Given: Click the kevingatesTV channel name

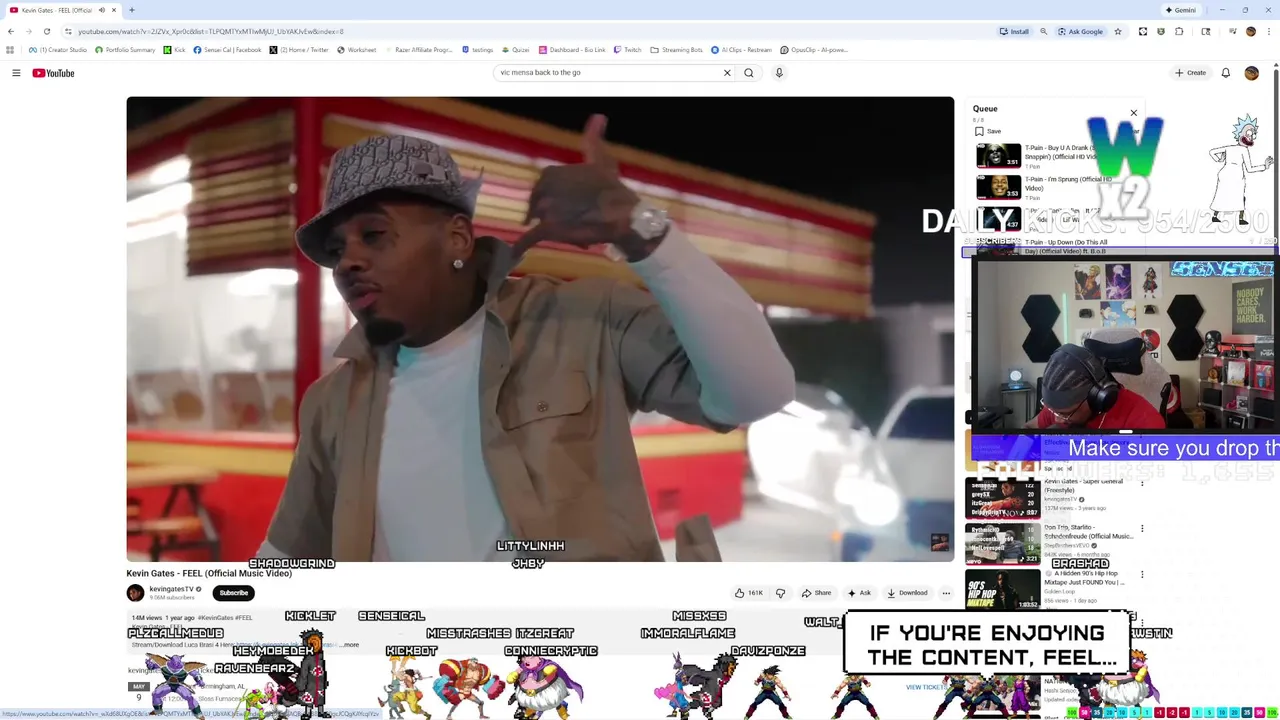Looking at the screenshot, I should click(x=171, y=589).
